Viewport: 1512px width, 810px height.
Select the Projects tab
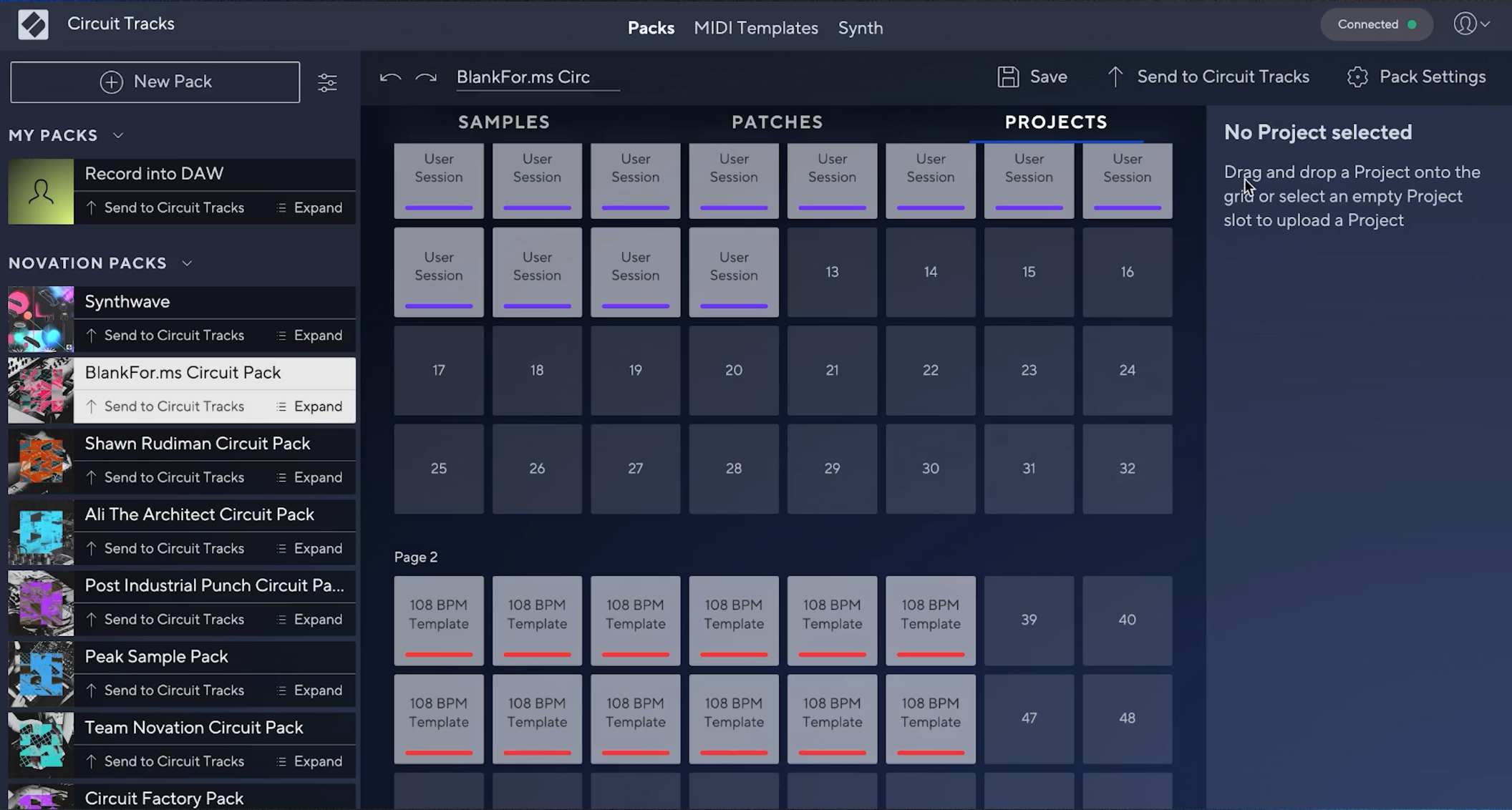(x=1056, y=122)
